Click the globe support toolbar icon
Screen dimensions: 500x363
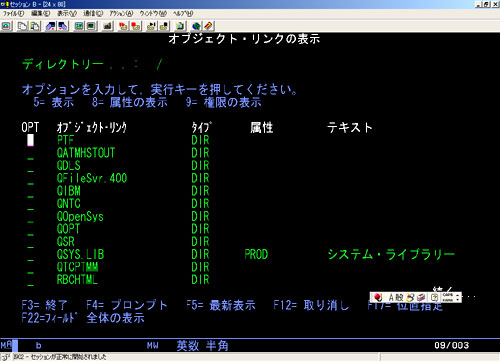tap(196, 26)
